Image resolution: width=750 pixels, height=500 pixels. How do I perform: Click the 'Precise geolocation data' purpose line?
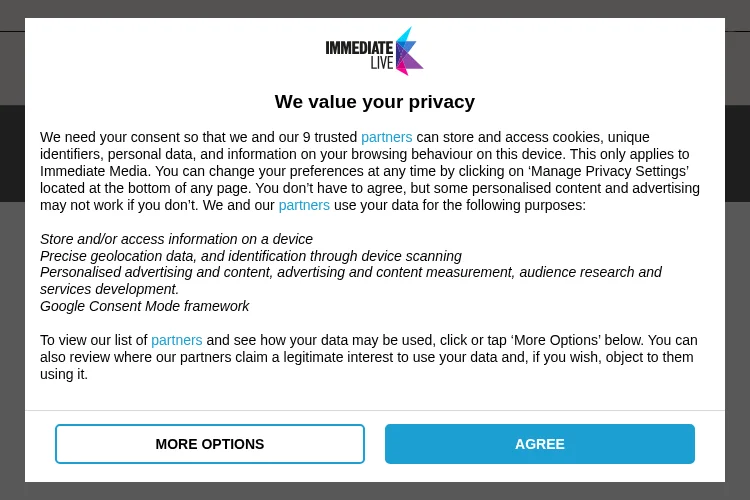[x=251, y=256]
